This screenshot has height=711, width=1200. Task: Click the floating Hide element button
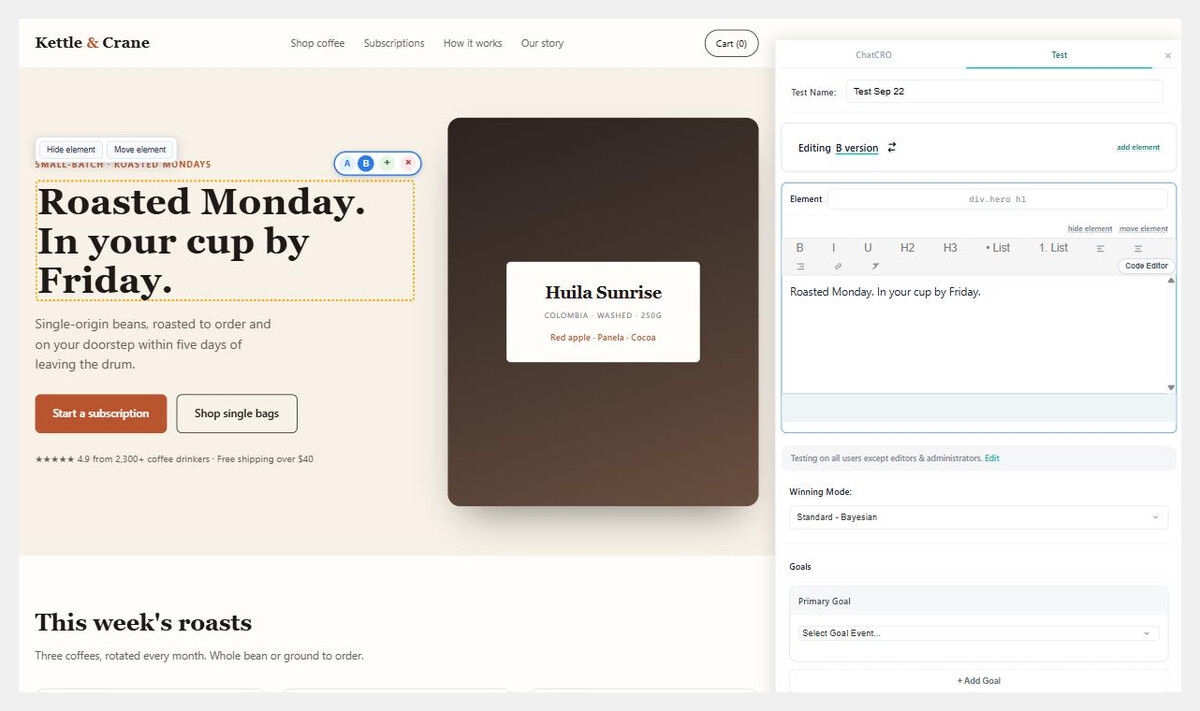pos(71,149)
